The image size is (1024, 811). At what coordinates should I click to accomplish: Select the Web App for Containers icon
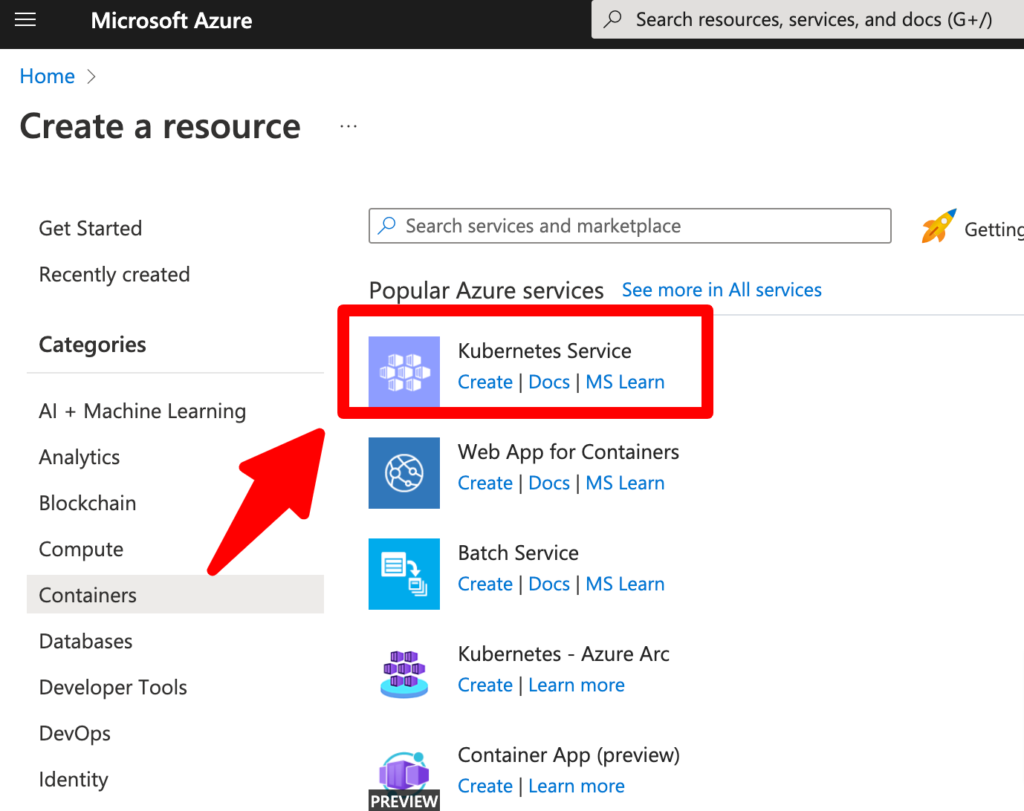pyautogui.click(x=404, y=473)
